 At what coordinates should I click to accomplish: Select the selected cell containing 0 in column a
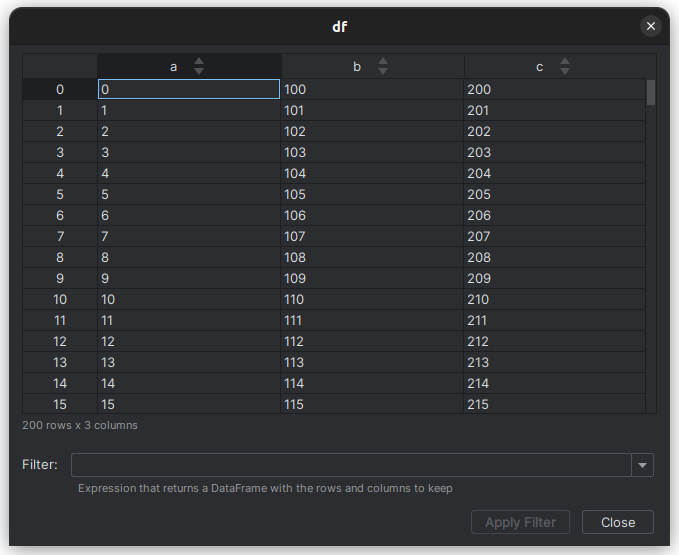(x=189, y=89)
